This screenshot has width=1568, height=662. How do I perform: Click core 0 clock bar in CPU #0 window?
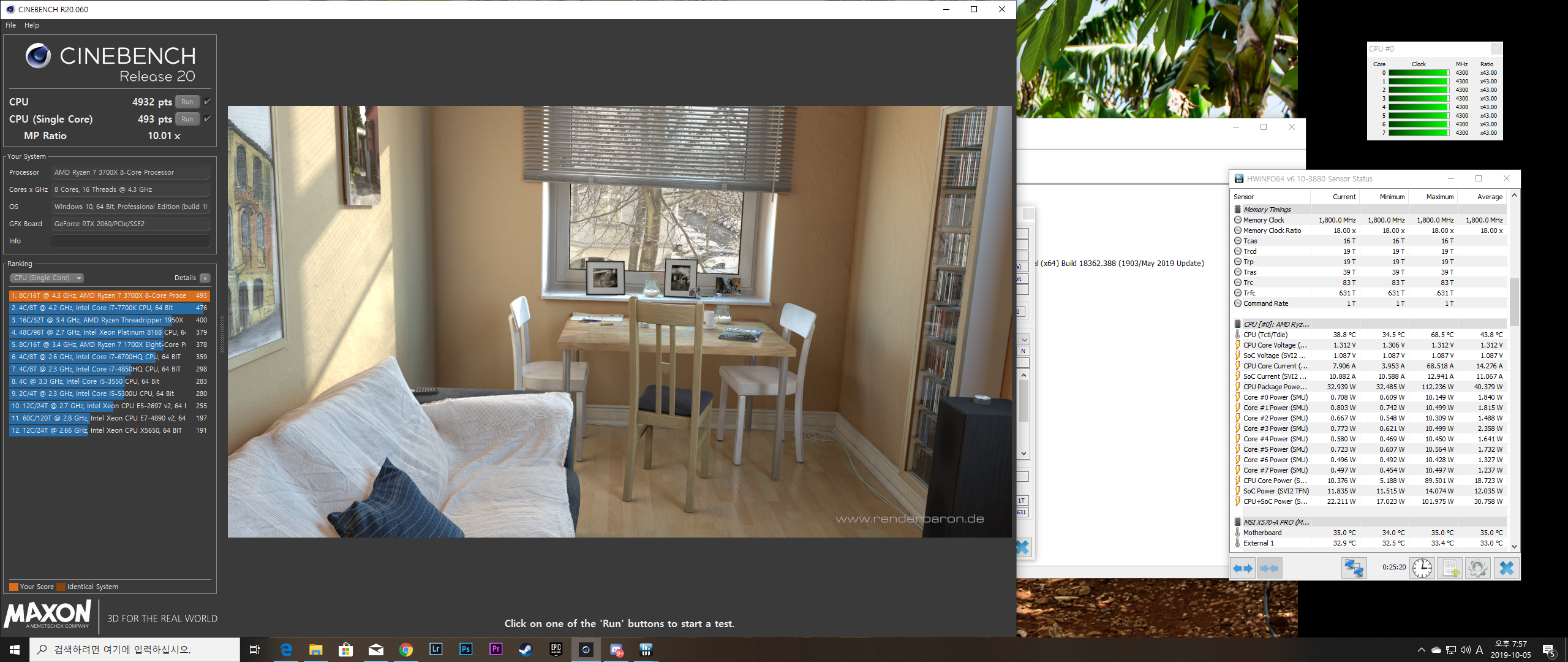(x=1418, y=73)
